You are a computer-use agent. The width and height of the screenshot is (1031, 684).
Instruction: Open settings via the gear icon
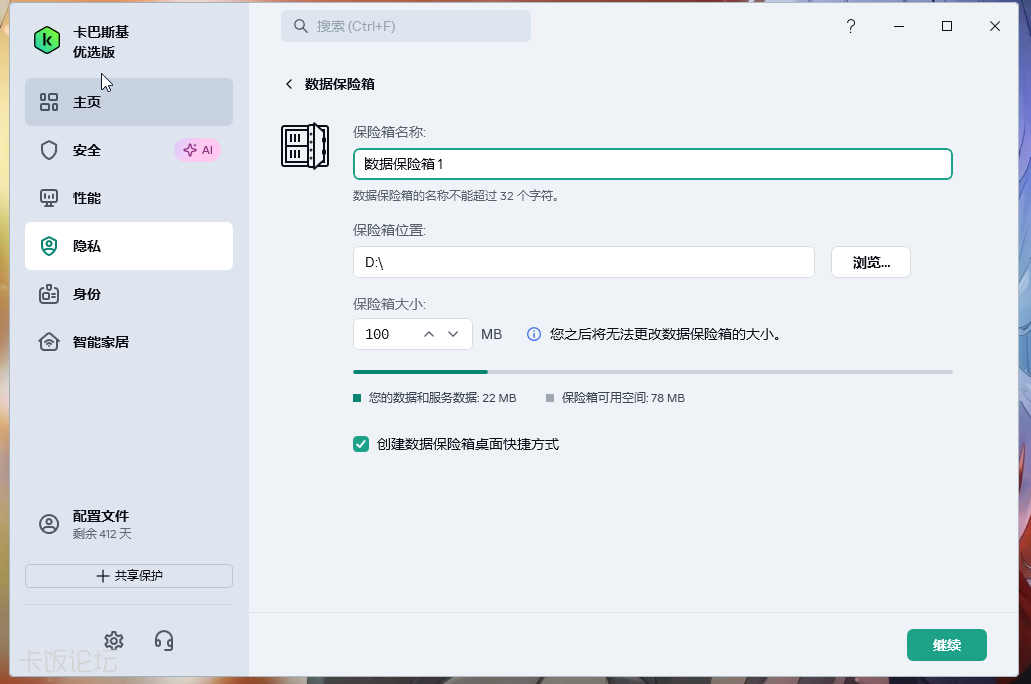pos(114,641)
